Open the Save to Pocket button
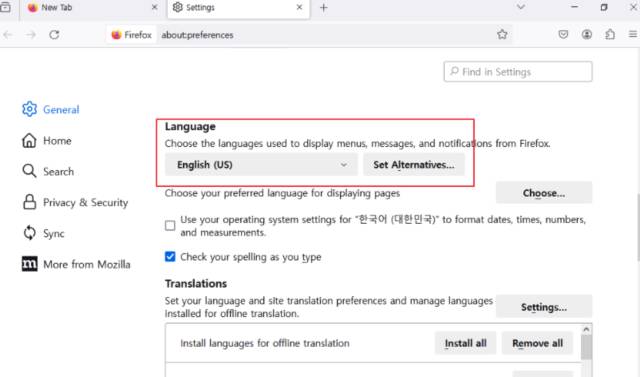The width and height of the screenshot is (640, 377). [563, 35]
